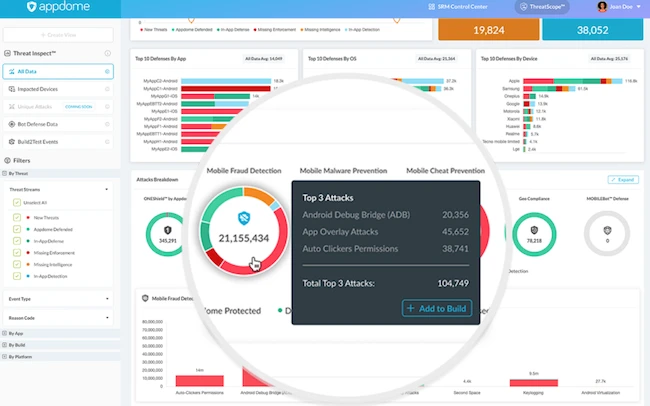
Task: Uncheck the Missing Enforcement checkbox
Action: [x=17, y=253]
